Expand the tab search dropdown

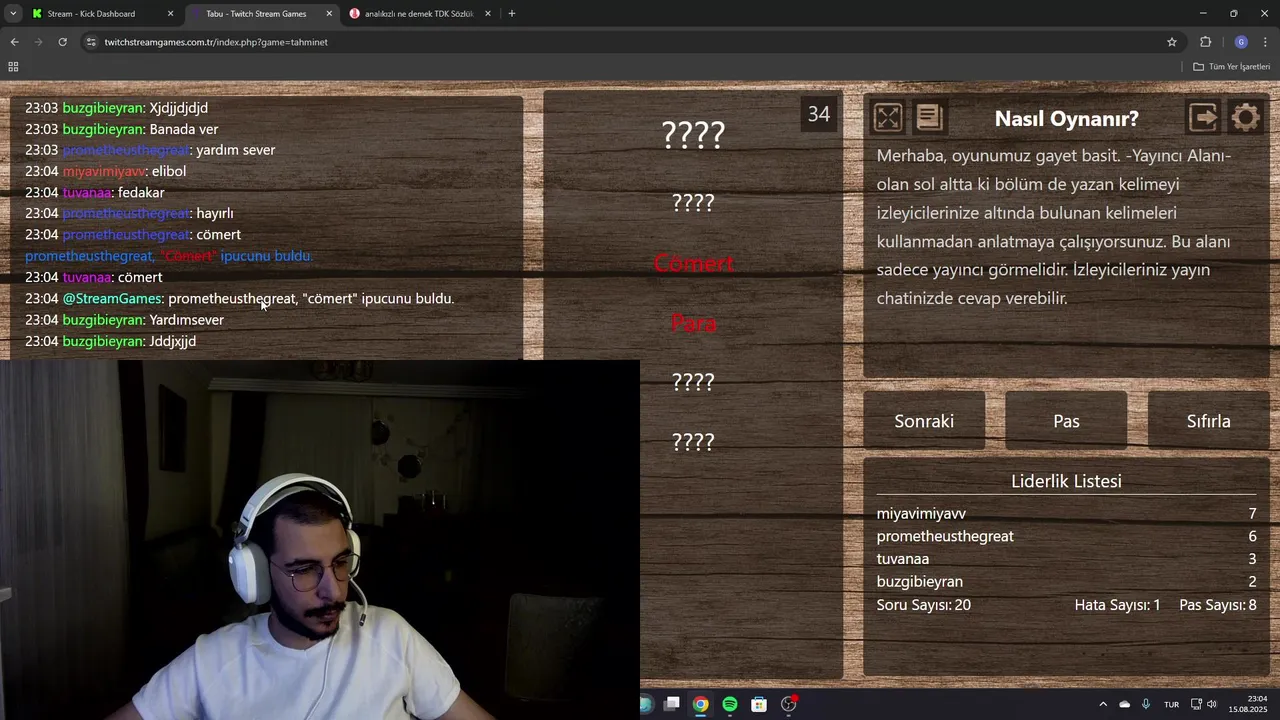(13, 14)
